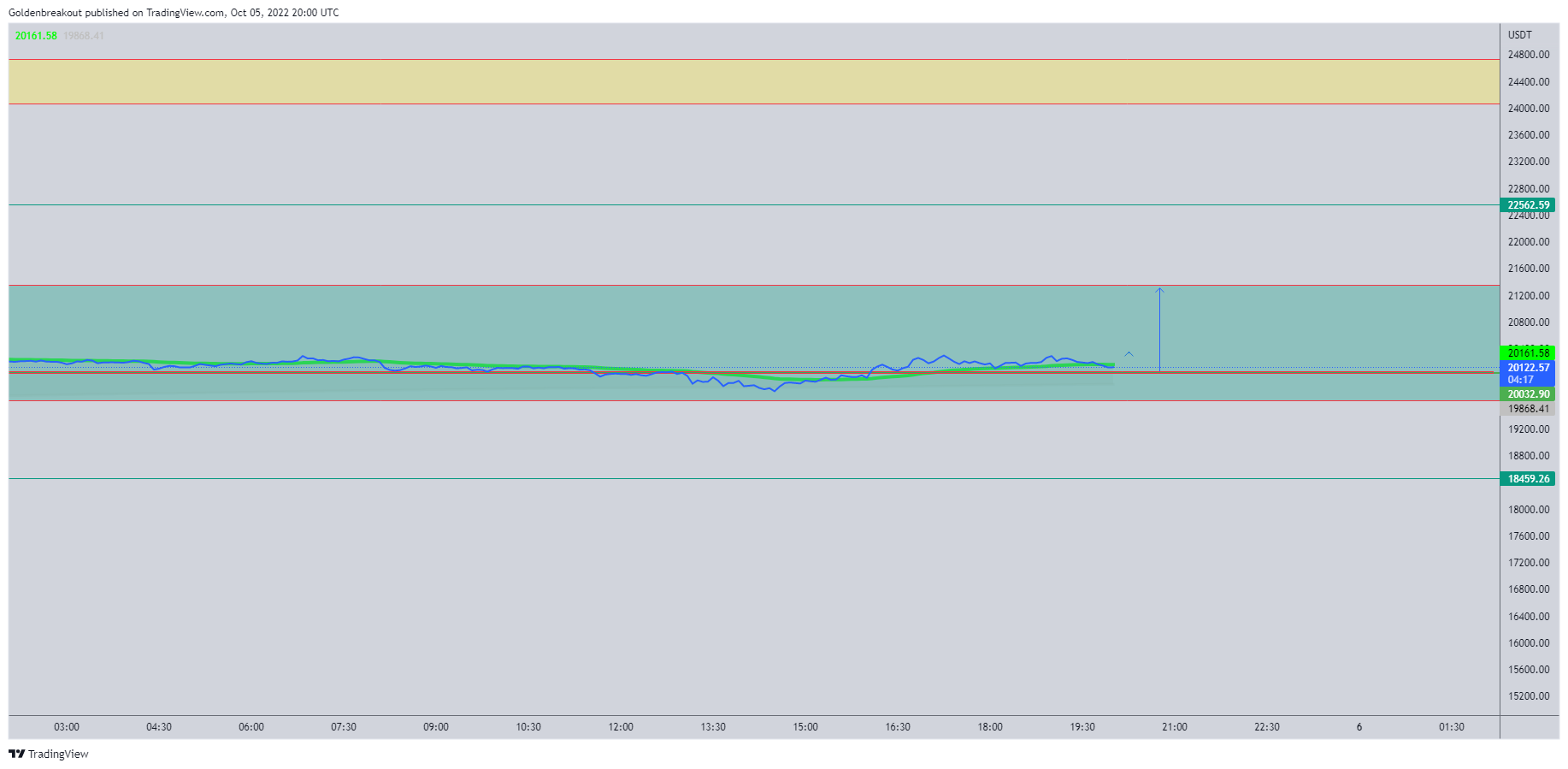The image size is (1568, 769).
Task: Click the 23200.00 price axis value
Action: coord(1528,162)
